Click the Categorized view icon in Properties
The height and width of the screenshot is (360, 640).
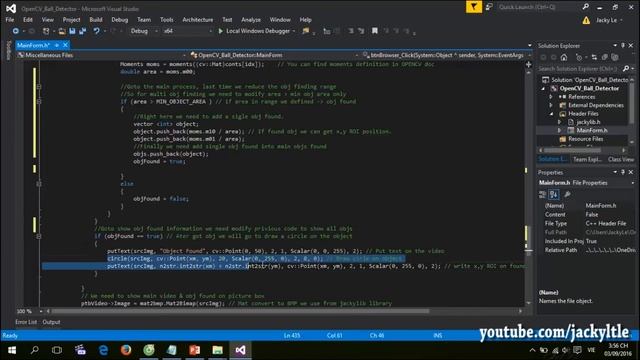542,194
